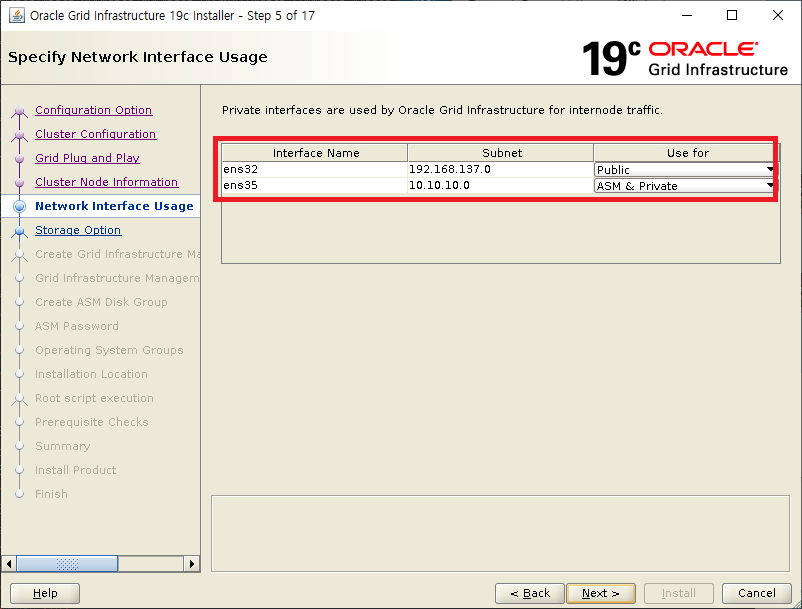Select the ens35 interface name cell
This screenshot has width=802, height=609.
coord(315,186)
